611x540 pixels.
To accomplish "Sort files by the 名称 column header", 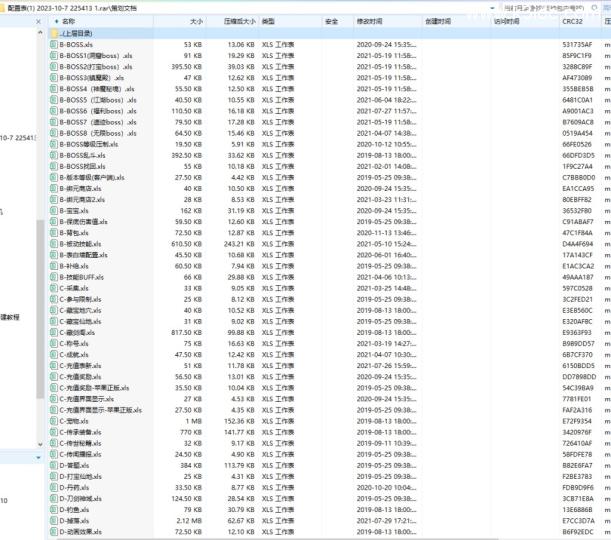I will 69,21.
